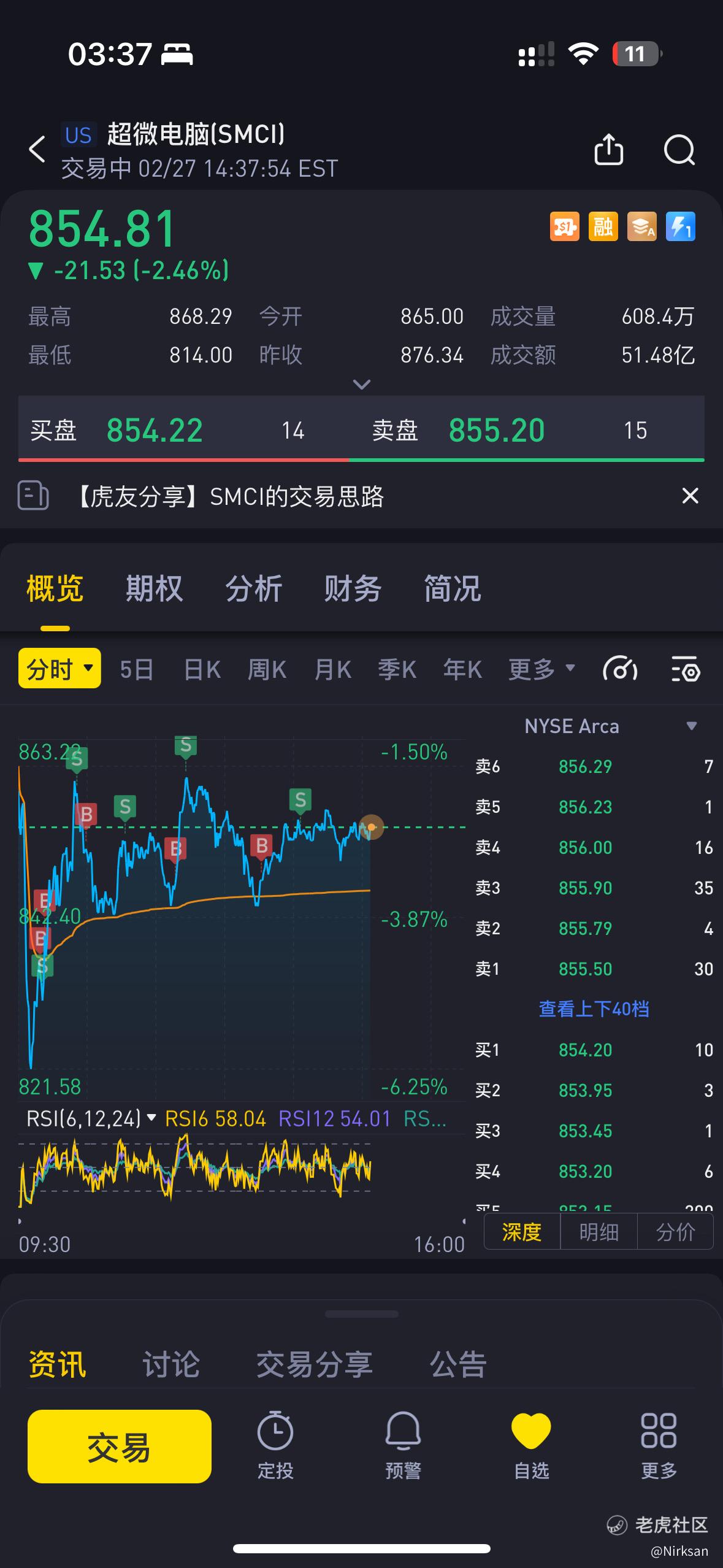Select 日K chart period
This screenshot has width=723, height=1568.
pos(202,669)
